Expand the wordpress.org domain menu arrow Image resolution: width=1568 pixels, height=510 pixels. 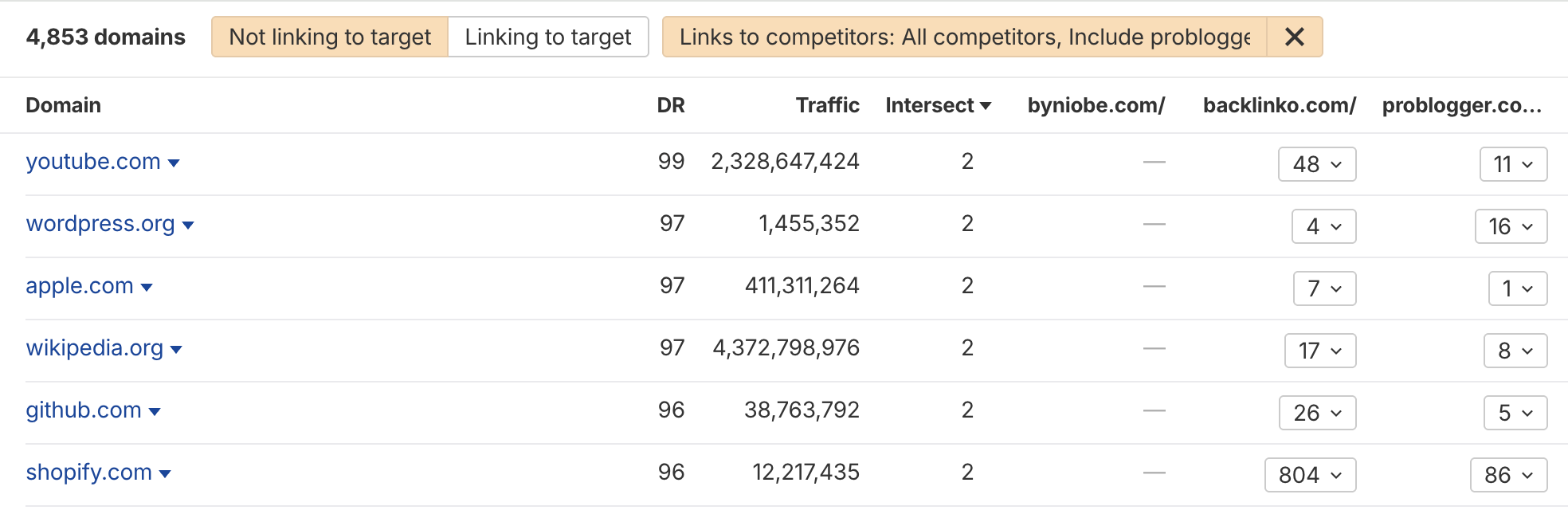click(x=189, y=226)
